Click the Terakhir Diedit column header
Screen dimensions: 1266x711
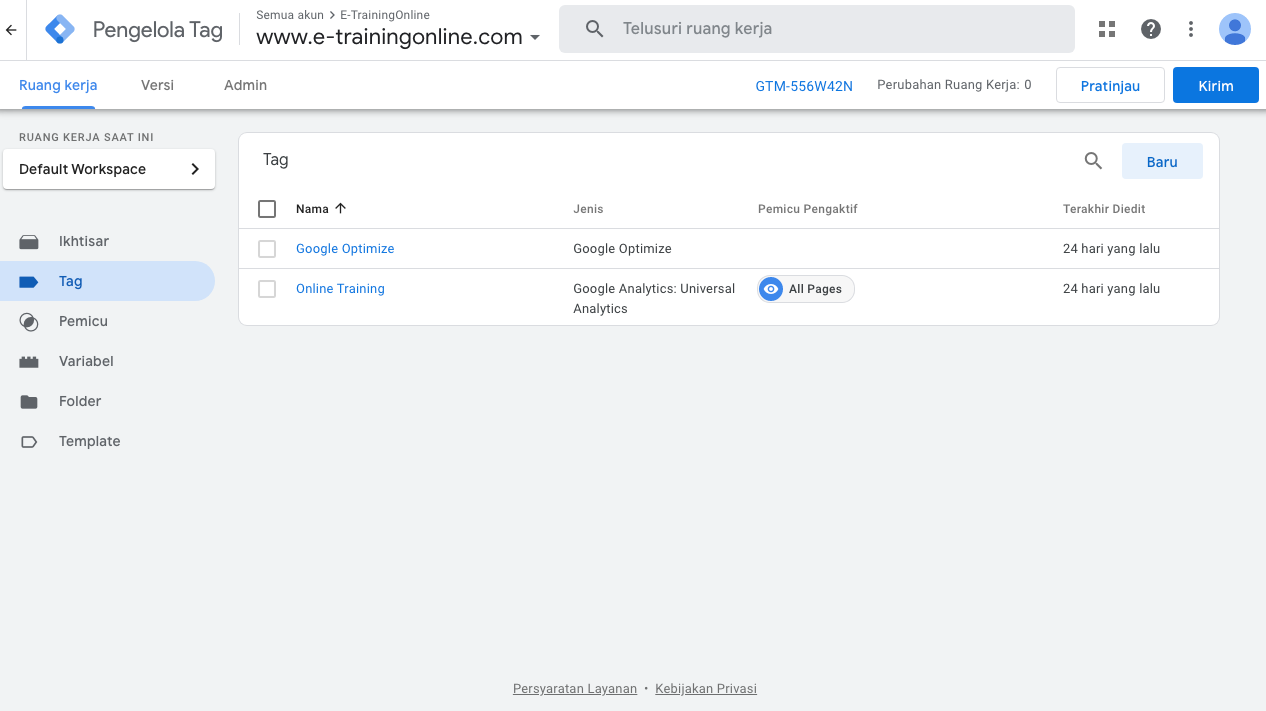click(1104, 209)
